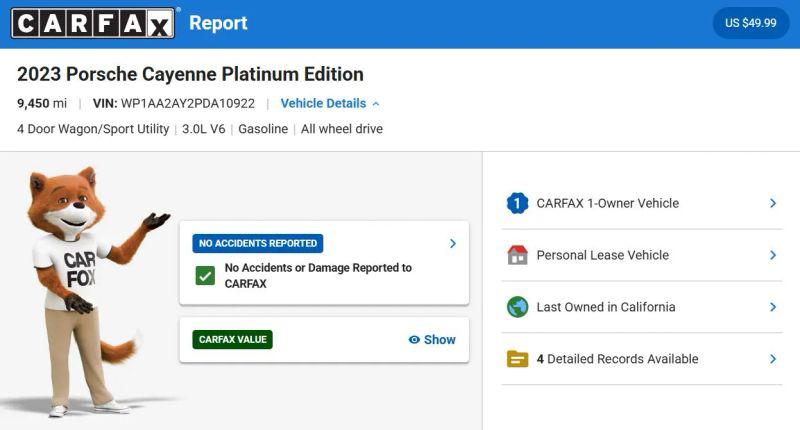Collapse the Vehicle Details section

pos(330,104)
